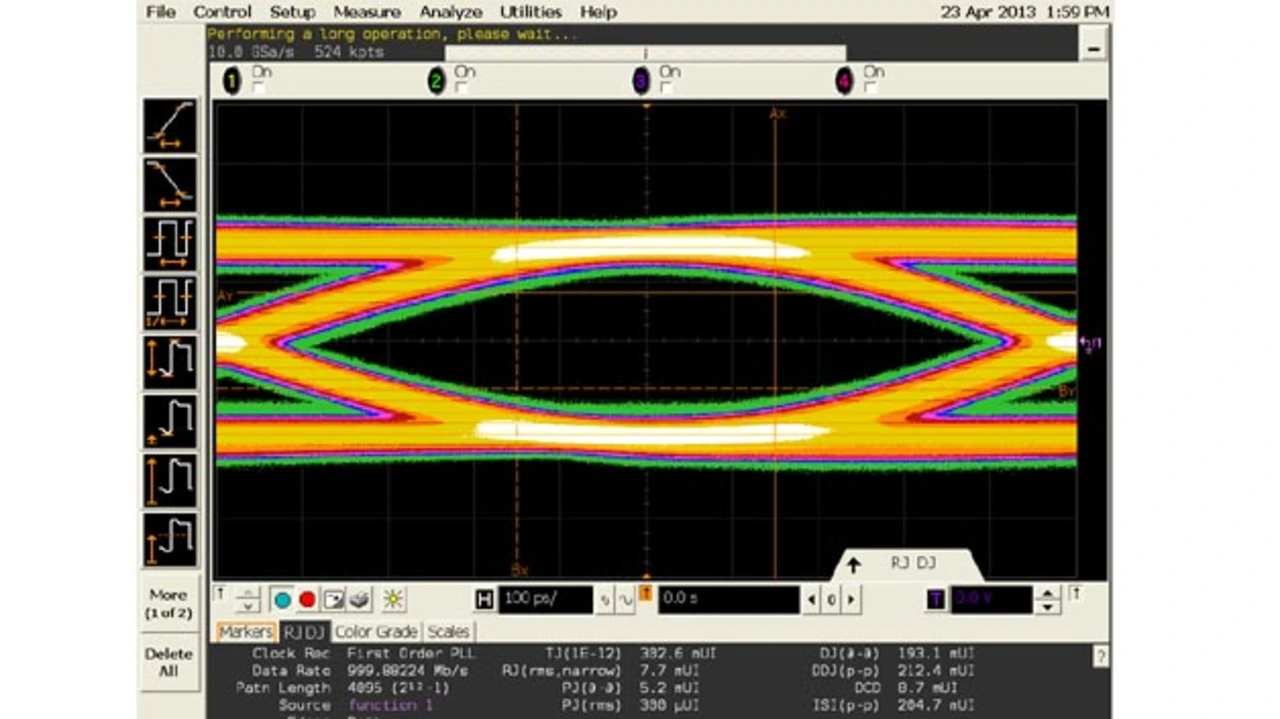1280x719 pixels.
Task: Open the Measure menu
Action: [367, 12]
